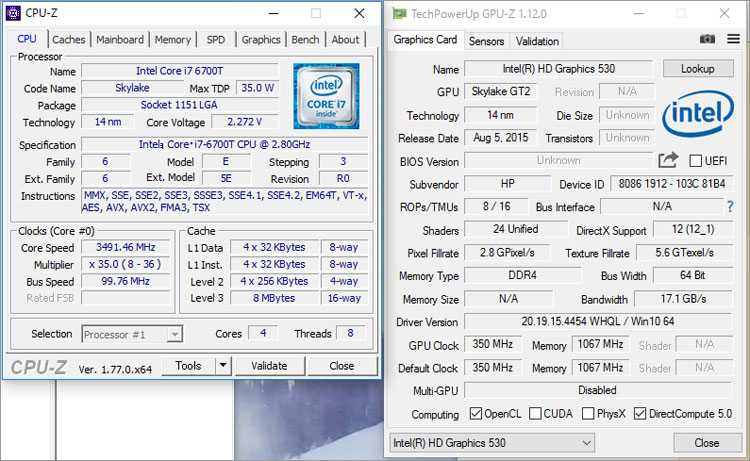Toggle the UEFI checkbox
This screenshot has height=461, width=750.
696,161
